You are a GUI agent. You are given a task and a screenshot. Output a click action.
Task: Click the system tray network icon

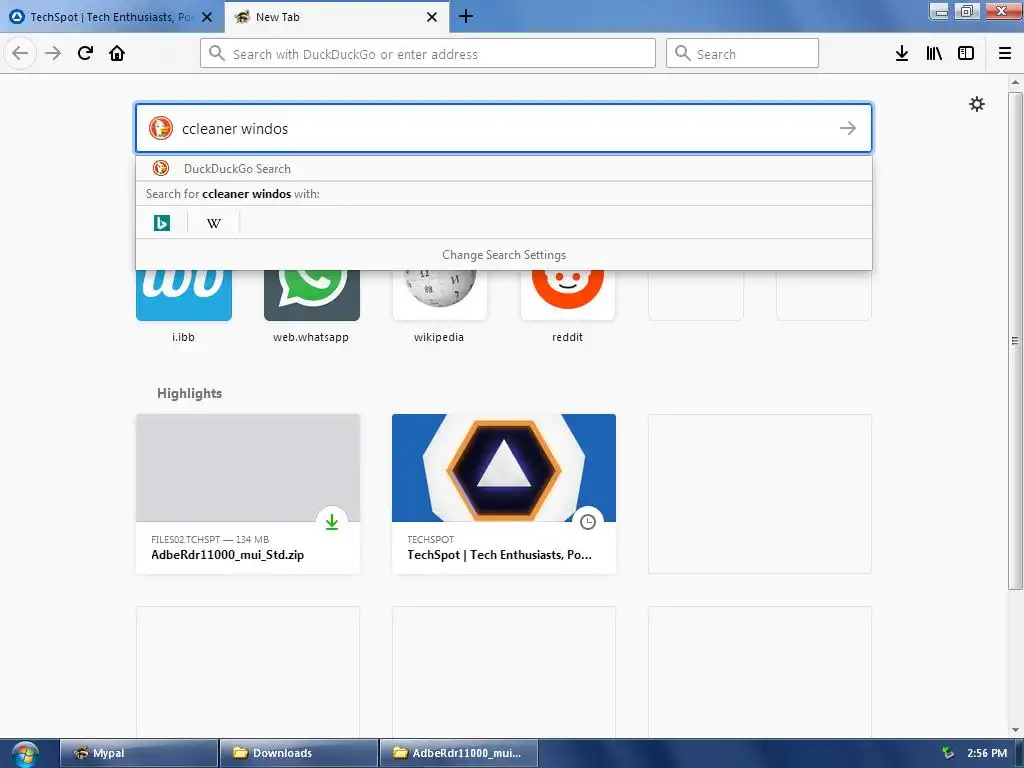click(x=948, y=753)
